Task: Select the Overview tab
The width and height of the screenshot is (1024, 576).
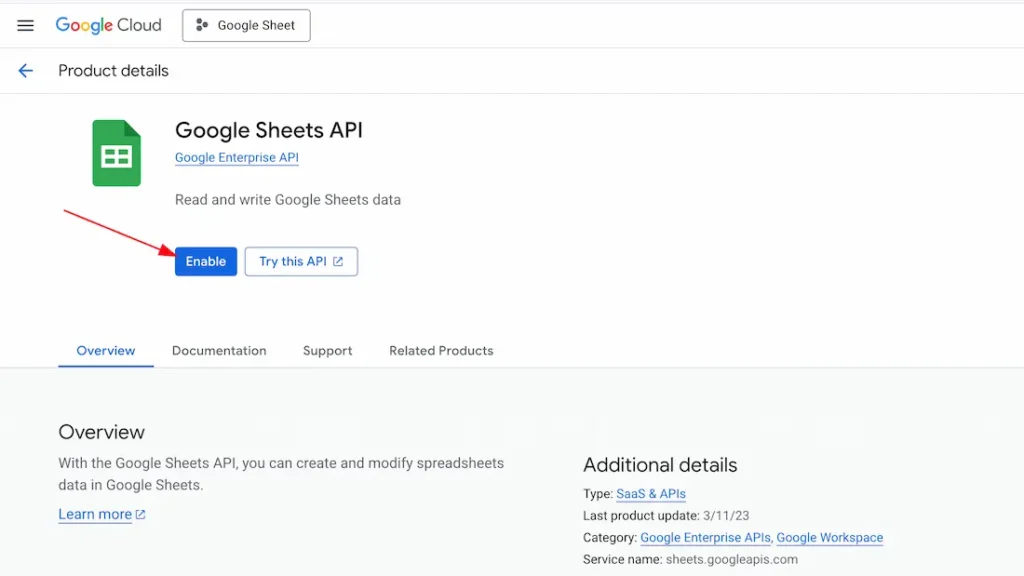Action: pyautogui.click(x=106, y=351)
